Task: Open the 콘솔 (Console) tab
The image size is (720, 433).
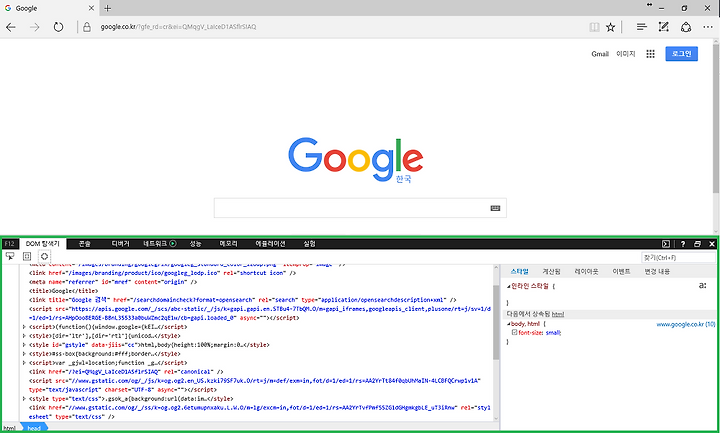Action: click(x=84, y=244)
